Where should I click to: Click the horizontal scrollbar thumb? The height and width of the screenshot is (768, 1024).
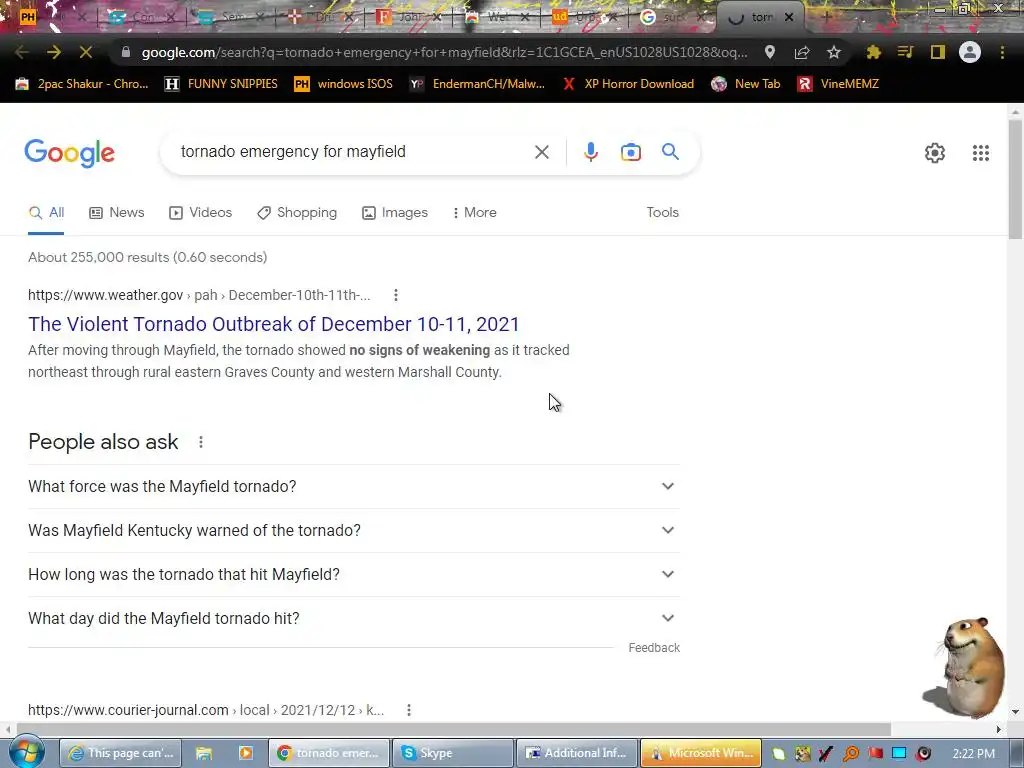454,729
